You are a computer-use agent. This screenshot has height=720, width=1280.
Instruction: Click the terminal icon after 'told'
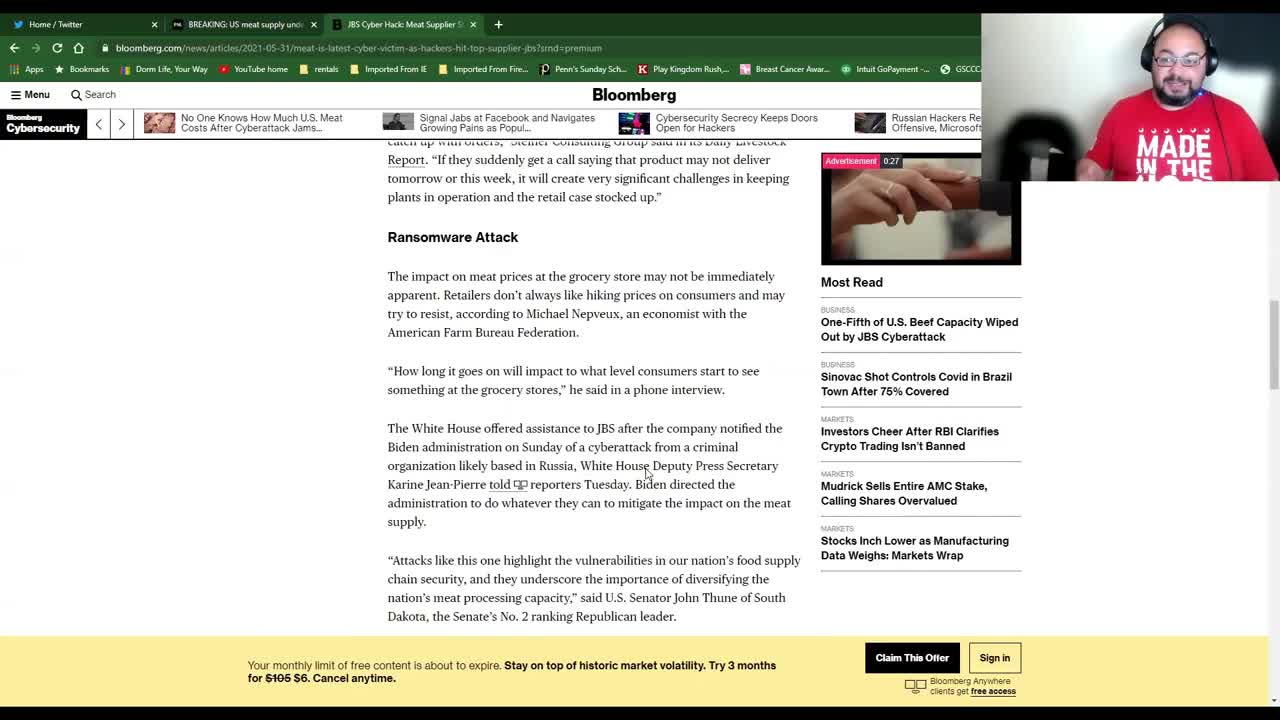point(520,485)
